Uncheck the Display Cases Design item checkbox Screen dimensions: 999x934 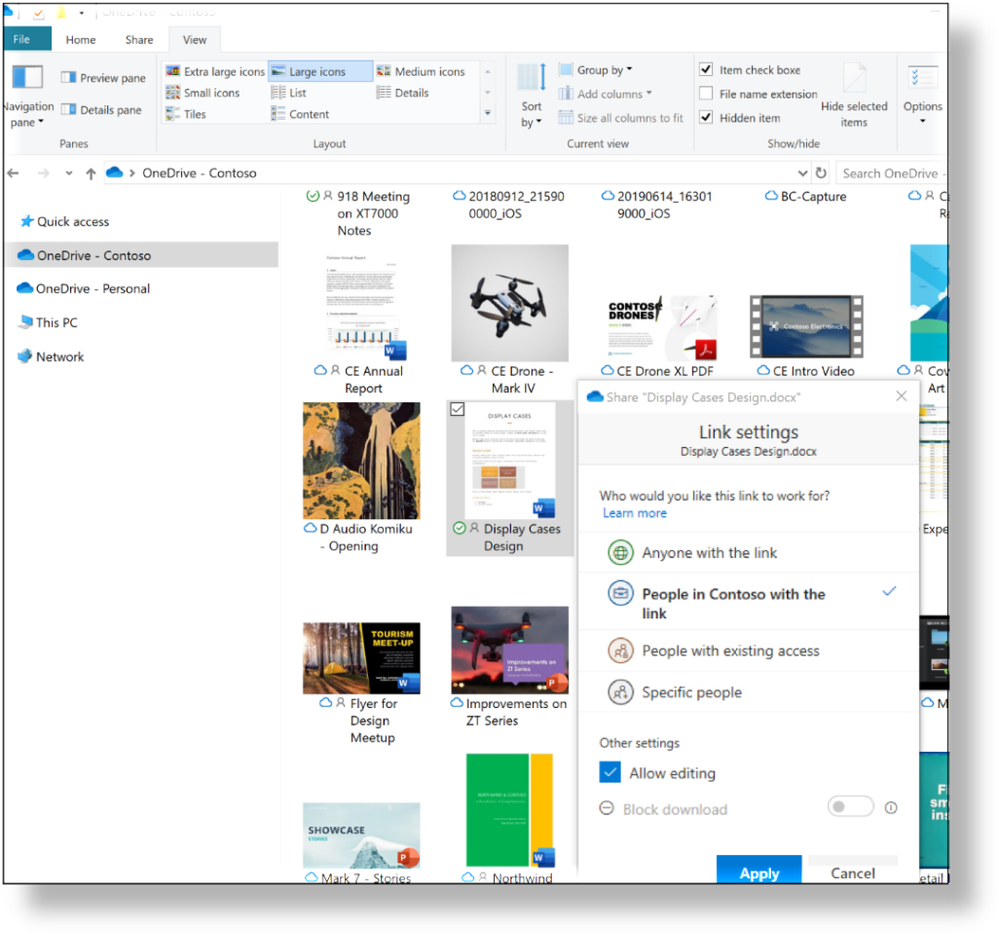tap(457, 409)
